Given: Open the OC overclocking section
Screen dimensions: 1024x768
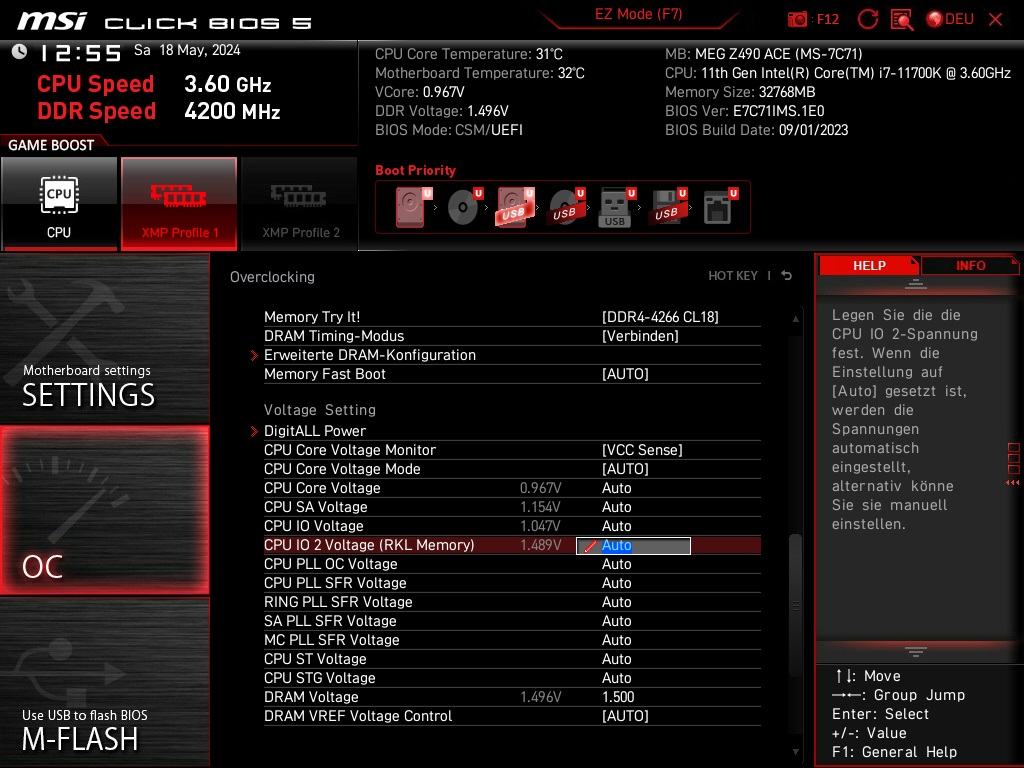Looking at the screenshot, I should 104,511.
